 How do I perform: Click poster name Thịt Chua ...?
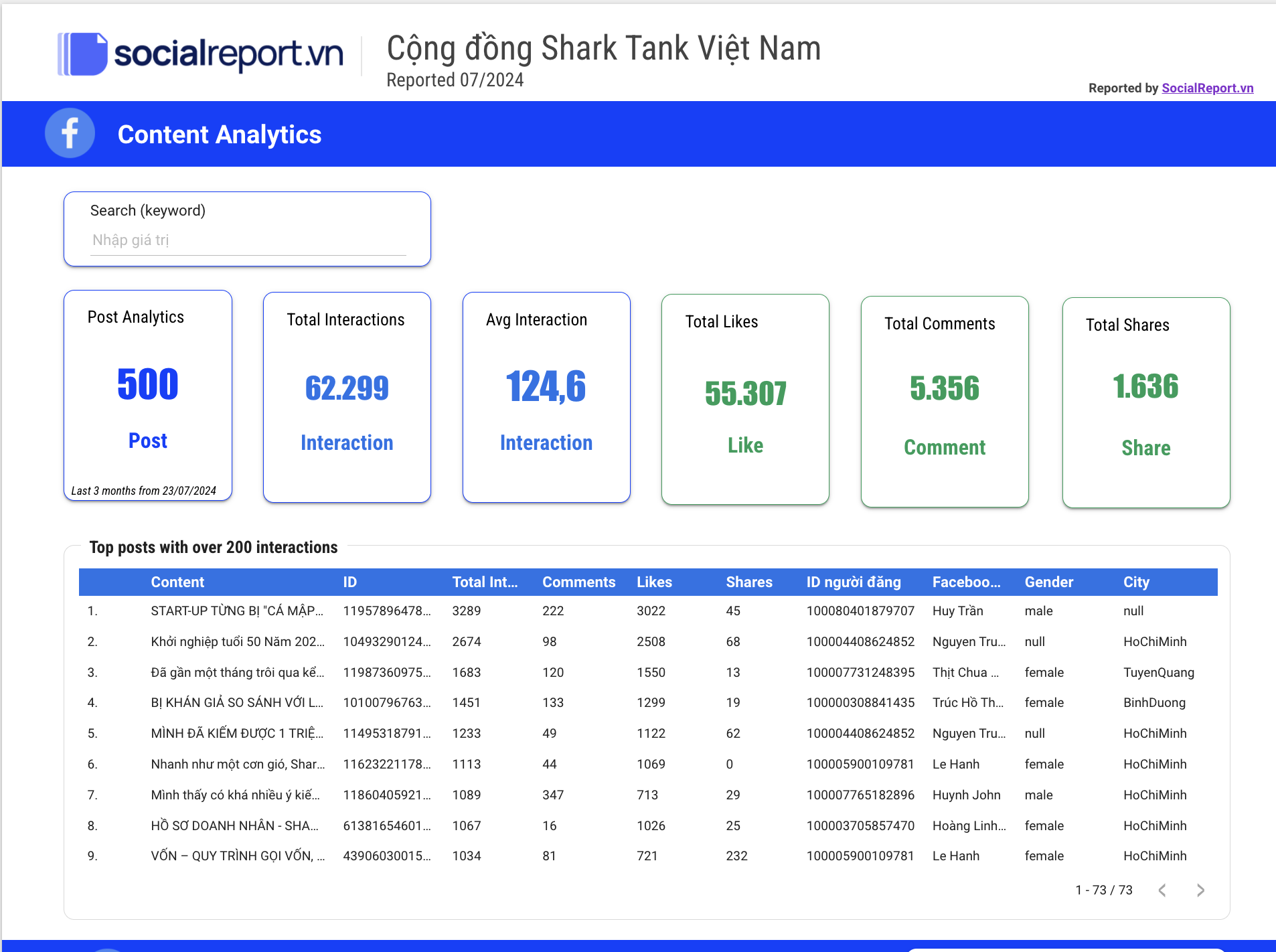click(x=965, y=672)
